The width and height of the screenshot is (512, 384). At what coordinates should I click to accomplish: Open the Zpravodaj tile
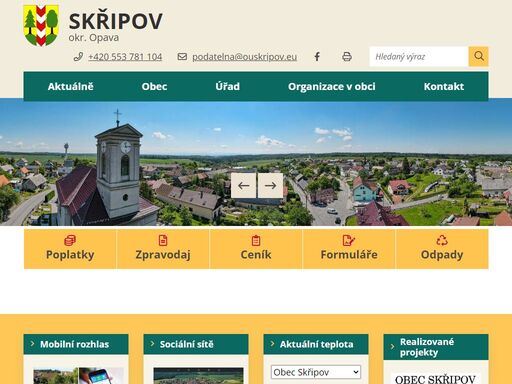coord(163,249)
